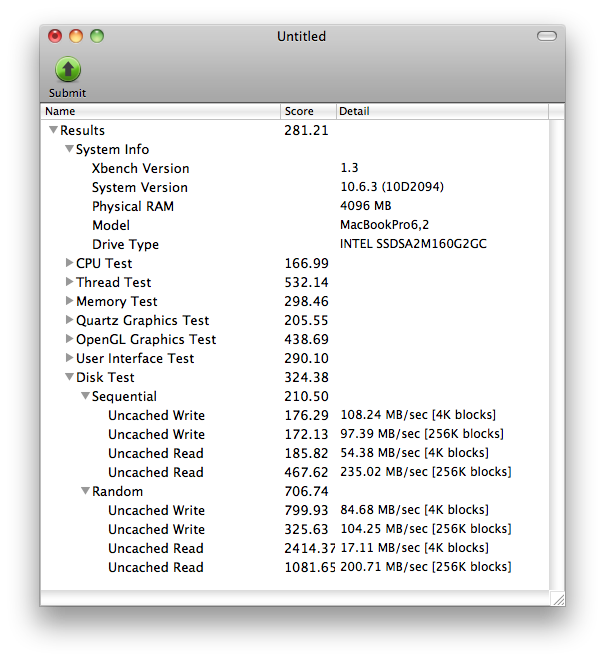The image size is (605, 661).
Task: Click the Untitled window title
Action: click(x=301, y=36)
